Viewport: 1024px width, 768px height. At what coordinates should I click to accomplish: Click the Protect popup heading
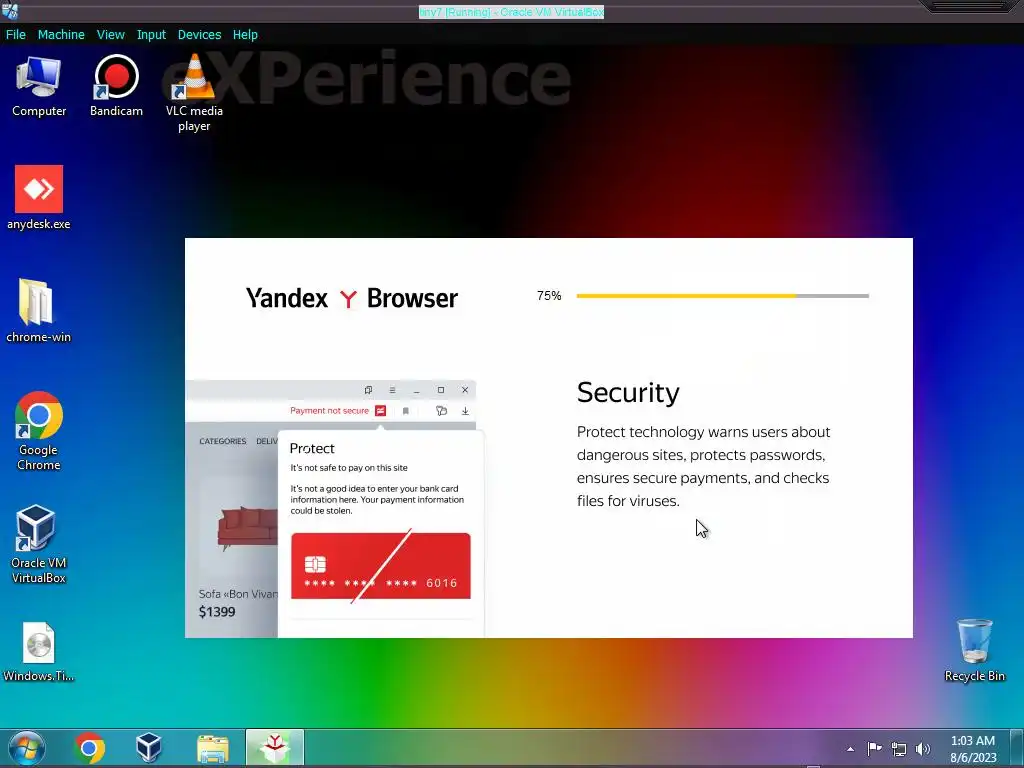(x=312, y=449)
